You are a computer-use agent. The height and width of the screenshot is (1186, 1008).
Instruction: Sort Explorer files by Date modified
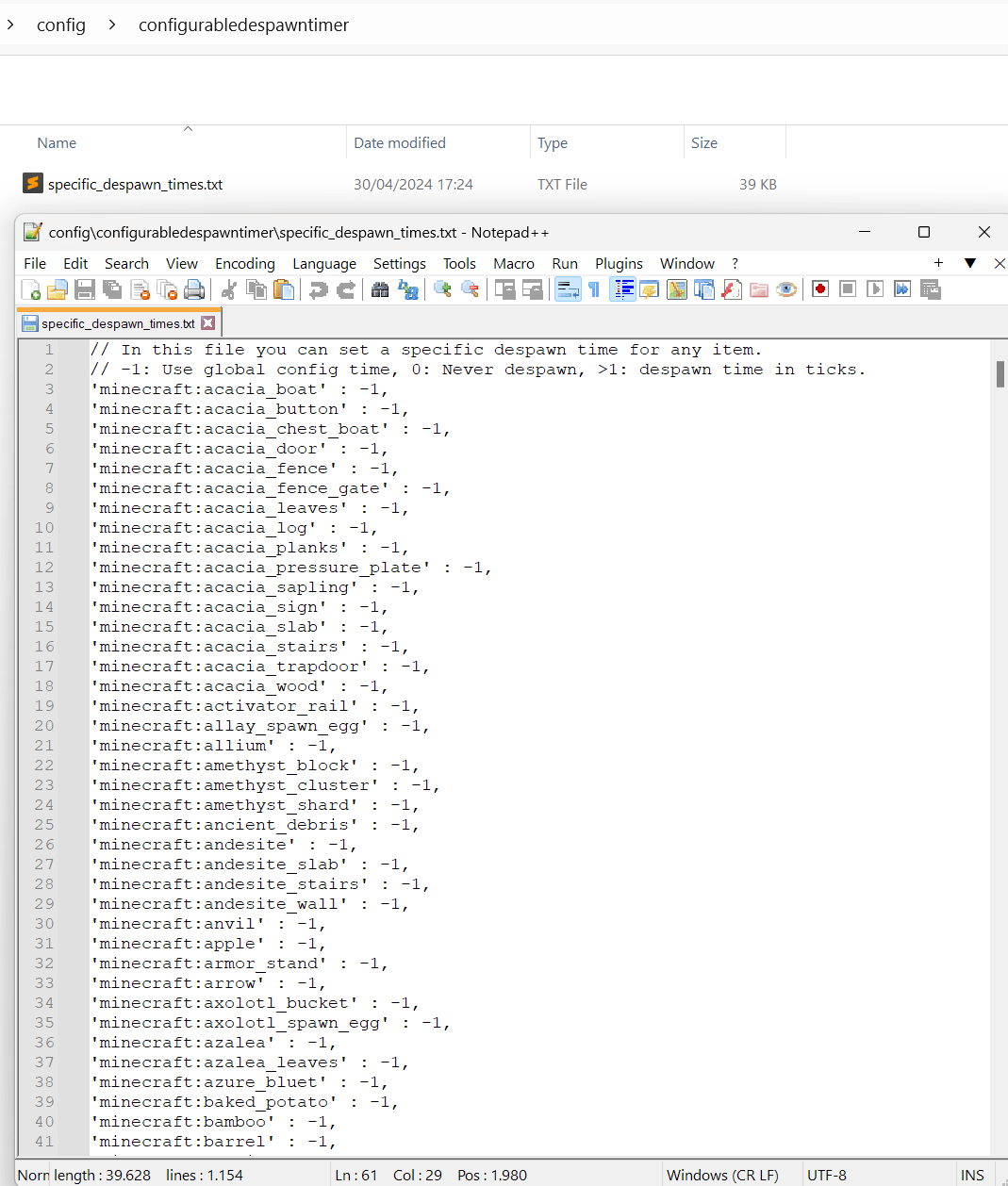coord(400,143)
